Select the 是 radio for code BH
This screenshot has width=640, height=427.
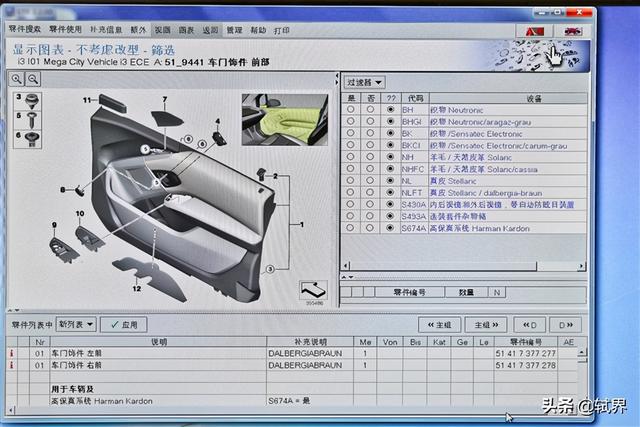point(350,109)
